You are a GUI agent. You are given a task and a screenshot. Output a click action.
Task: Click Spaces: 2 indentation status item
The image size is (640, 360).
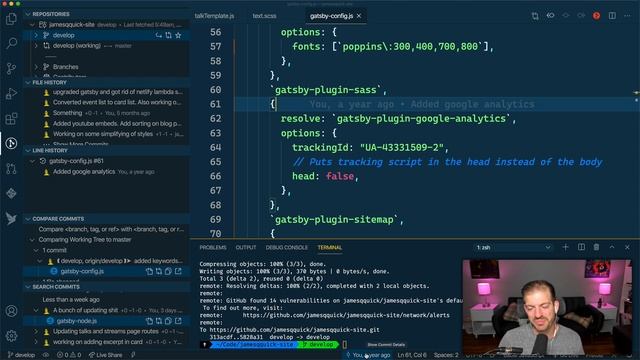tap(446, 355)
